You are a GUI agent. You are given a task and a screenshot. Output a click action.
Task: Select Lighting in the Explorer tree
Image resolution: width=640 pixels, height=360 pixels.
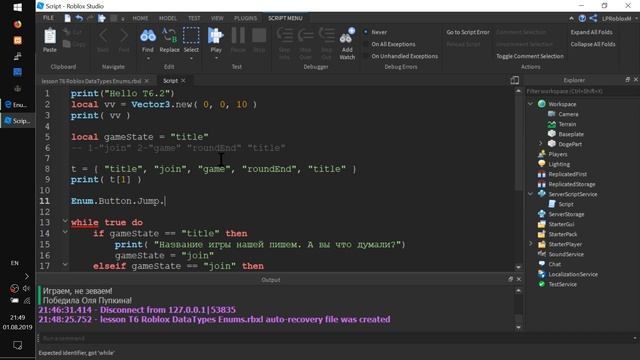[559, 164]
